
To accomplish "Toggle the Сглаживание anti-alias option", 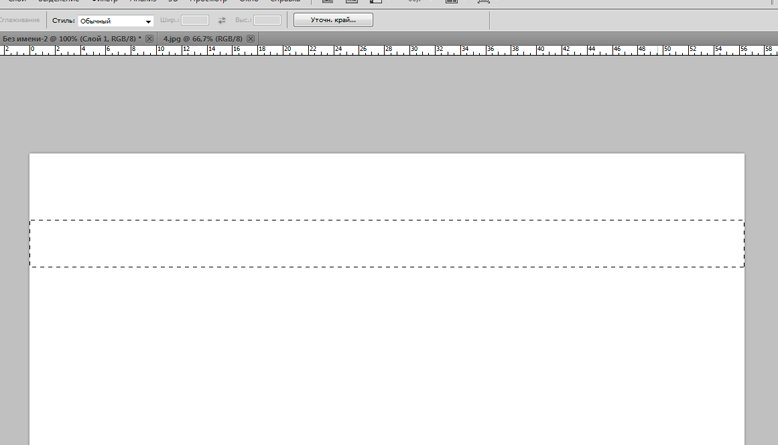I will pos(20,20).
